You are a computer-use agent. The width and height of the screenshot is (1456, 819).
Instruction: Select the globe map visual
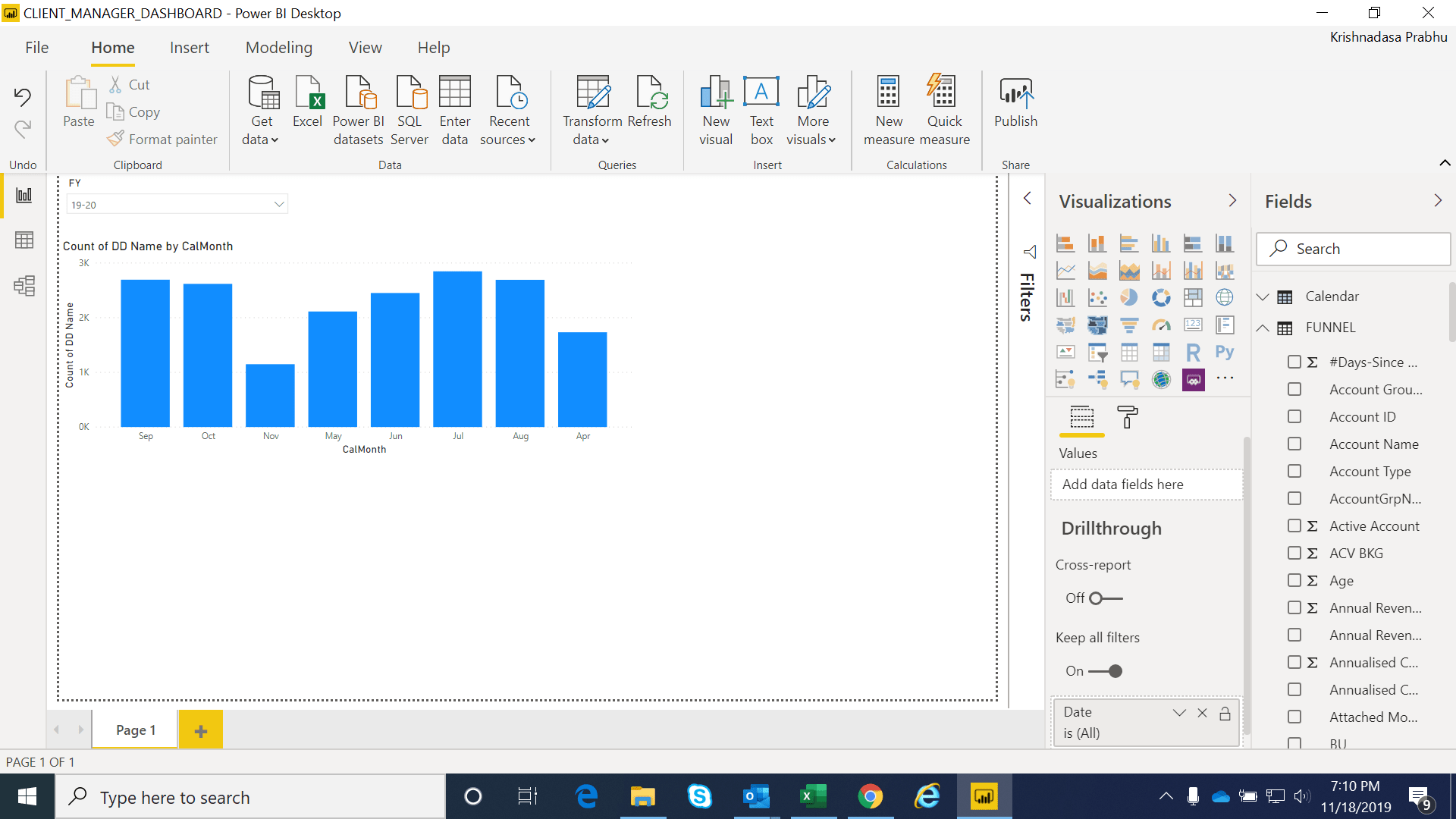tap(1225, 298)
